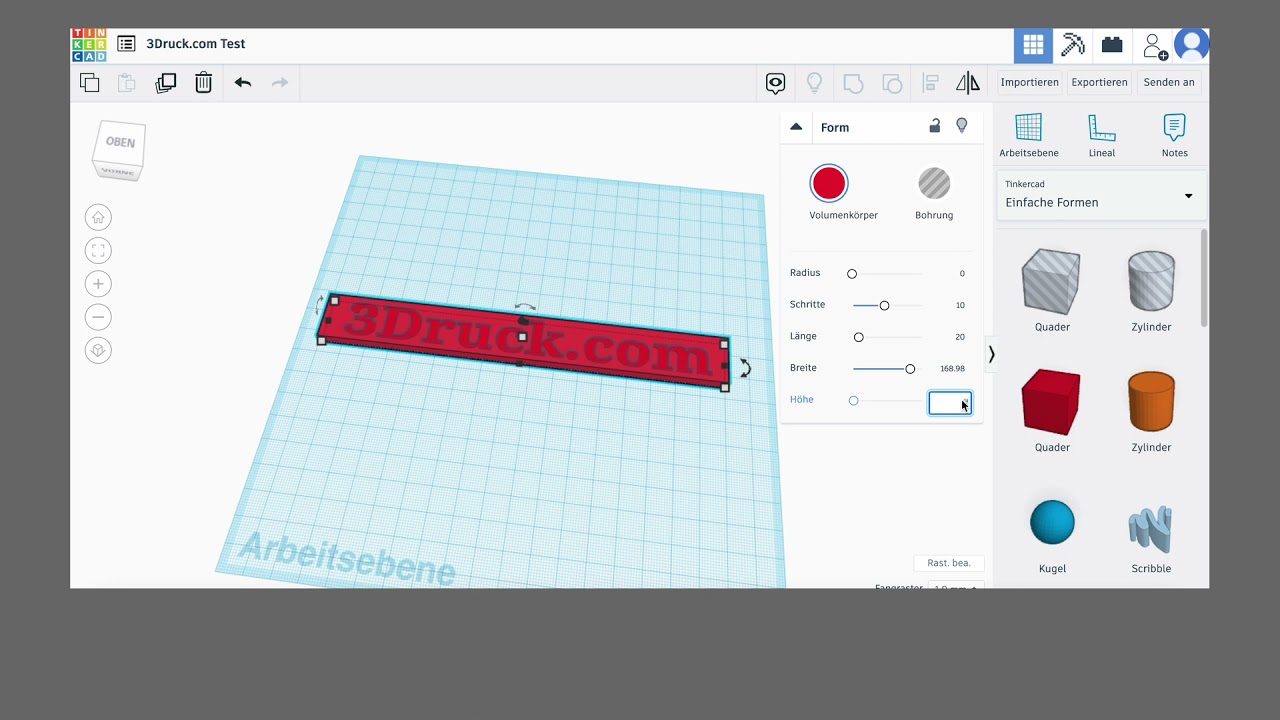Open the Tinkercad logo home link
This screenshot has height=720, width=1280.
(x=89, y=45)
